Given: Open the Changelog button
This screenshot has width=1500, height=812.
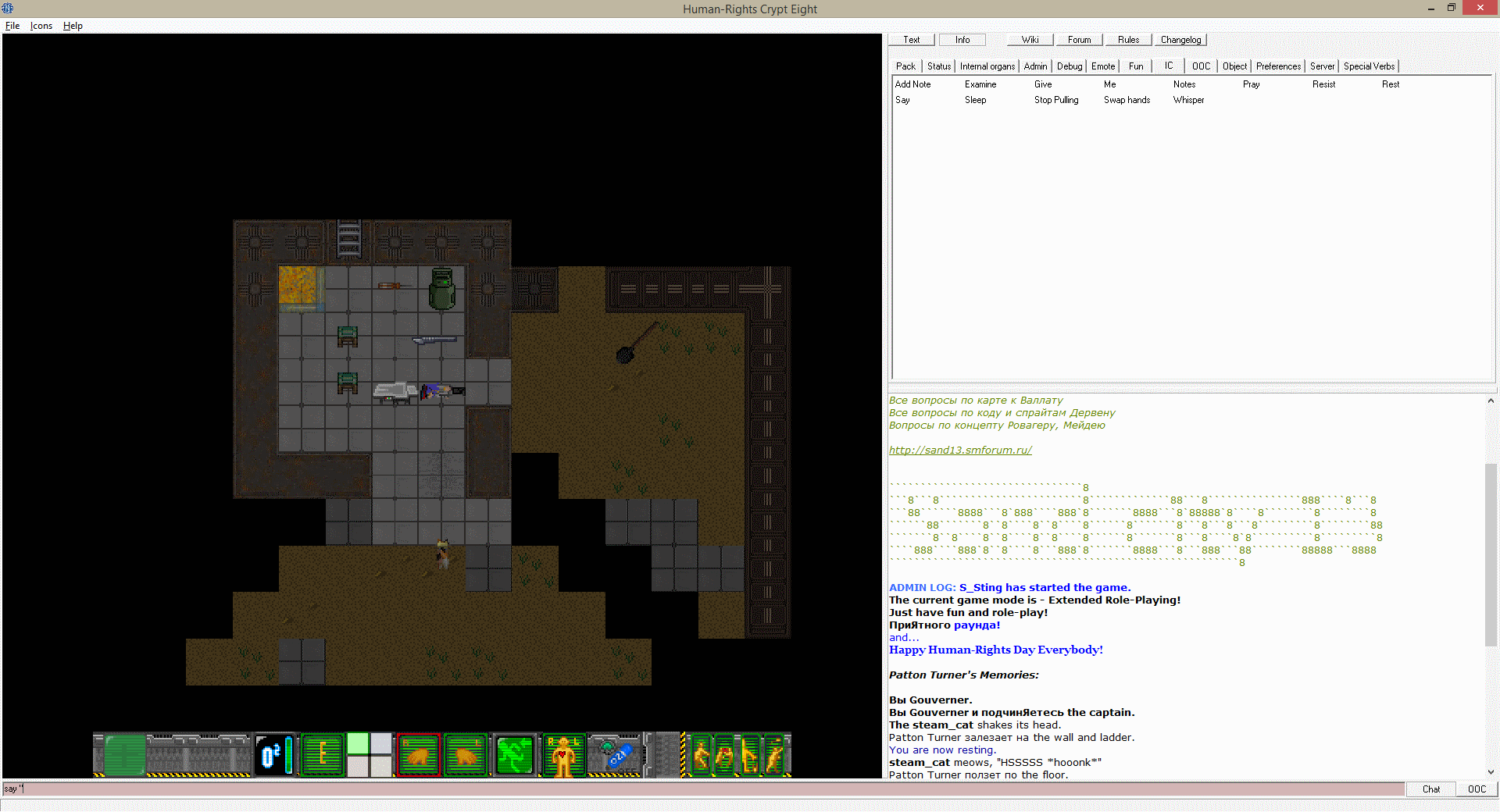Looking at the screenshot, I should click(1180, 40).
